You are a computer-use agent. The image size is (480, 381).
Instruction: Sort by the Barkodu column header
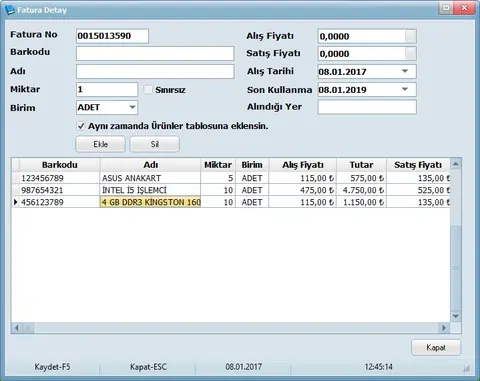click(60, 165)
